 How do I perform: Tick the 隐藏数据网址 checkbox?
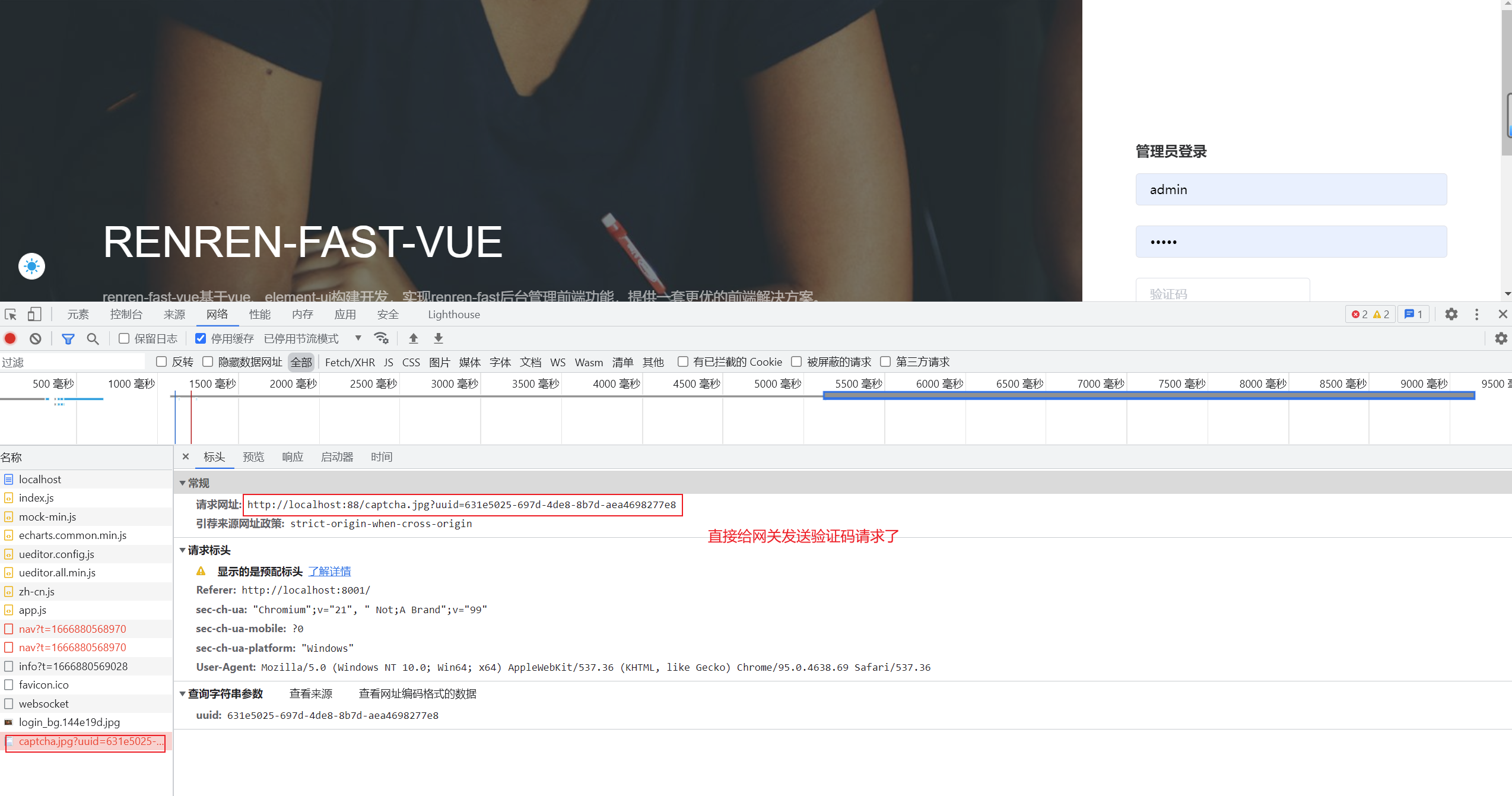(x=208, y=361)
